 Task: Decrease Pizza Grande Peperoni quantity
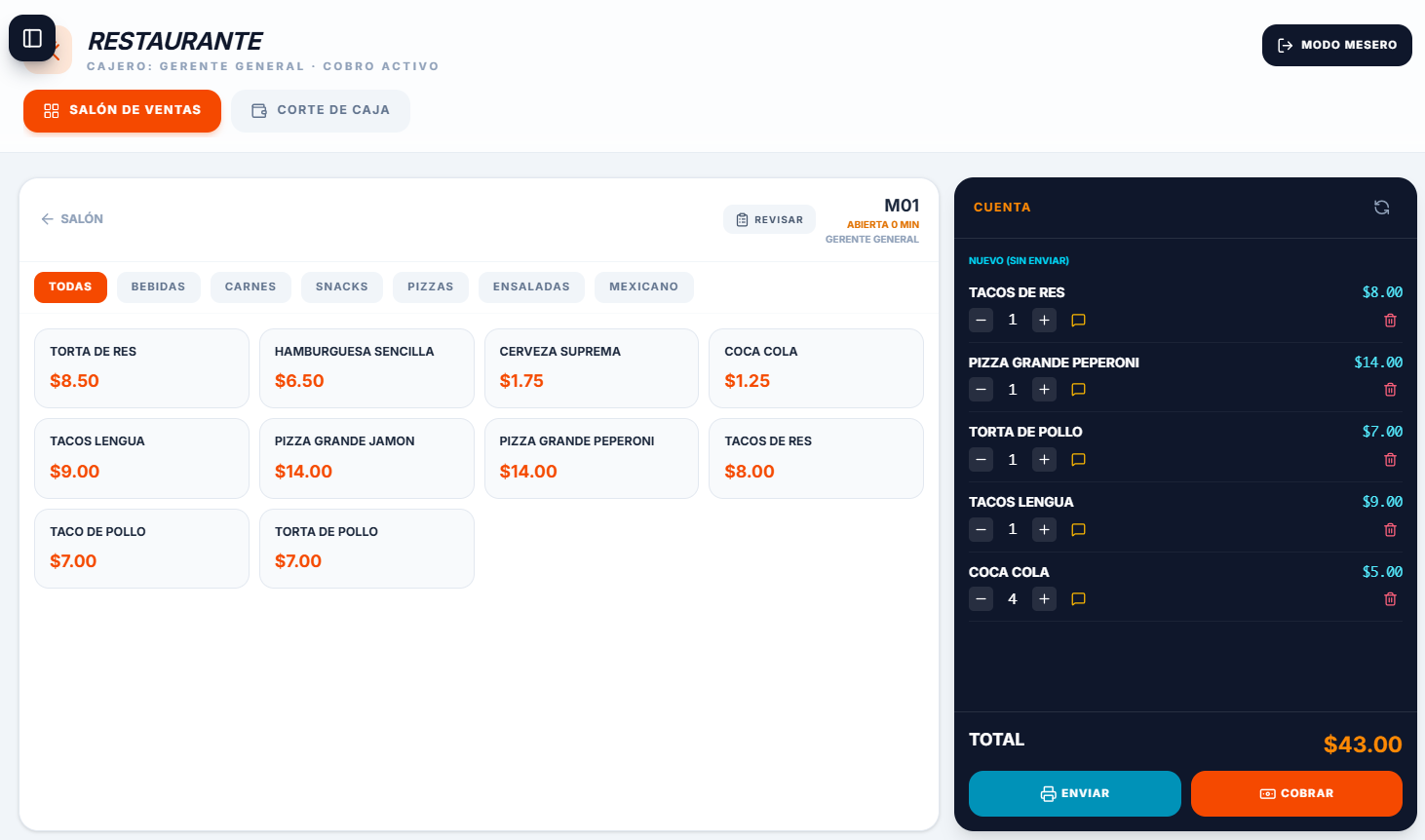(981, 390)
